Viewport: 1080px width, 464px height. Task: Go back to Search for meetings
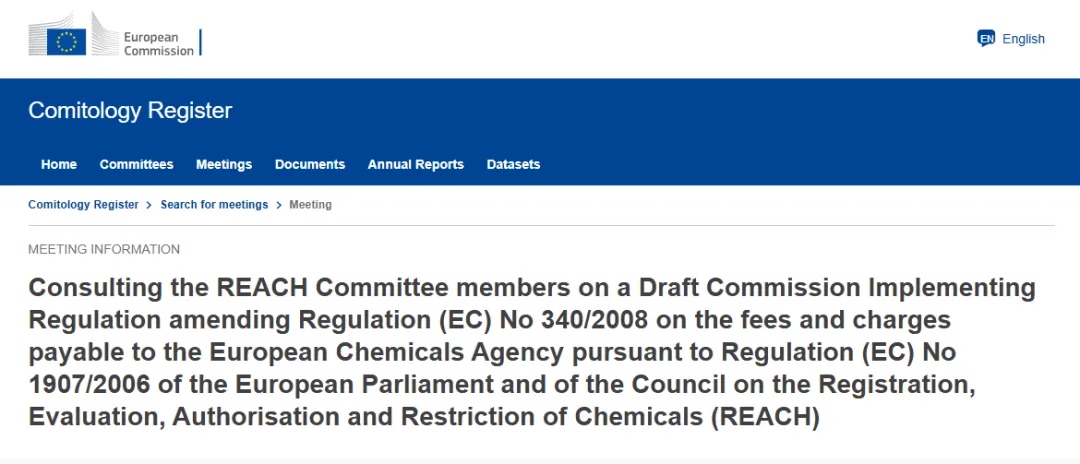(x=214, y=205)
